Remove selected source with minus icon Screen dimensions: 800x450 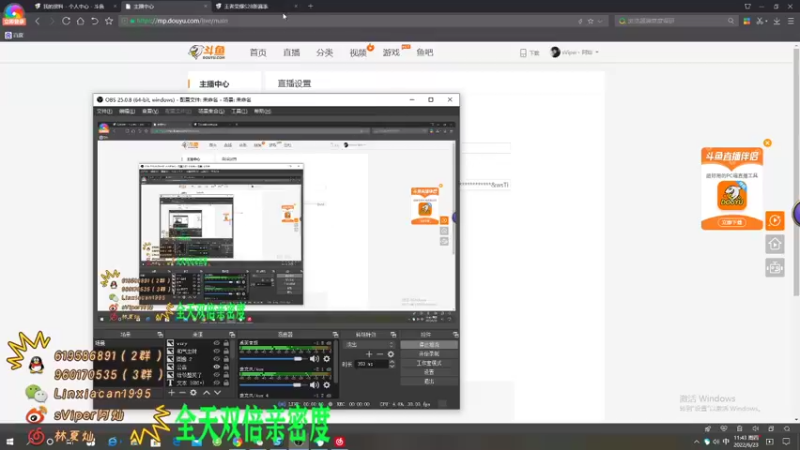(182, 393)
